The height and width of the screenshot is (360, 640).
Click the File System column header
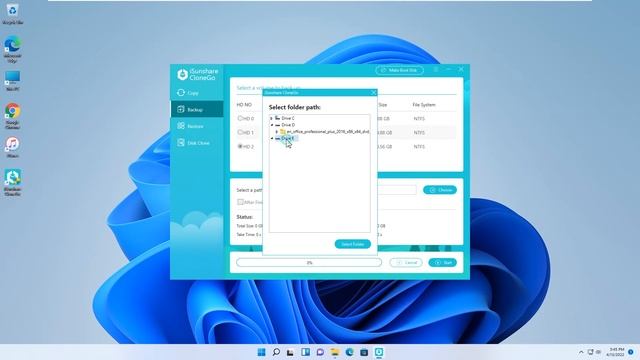point(424,105)
